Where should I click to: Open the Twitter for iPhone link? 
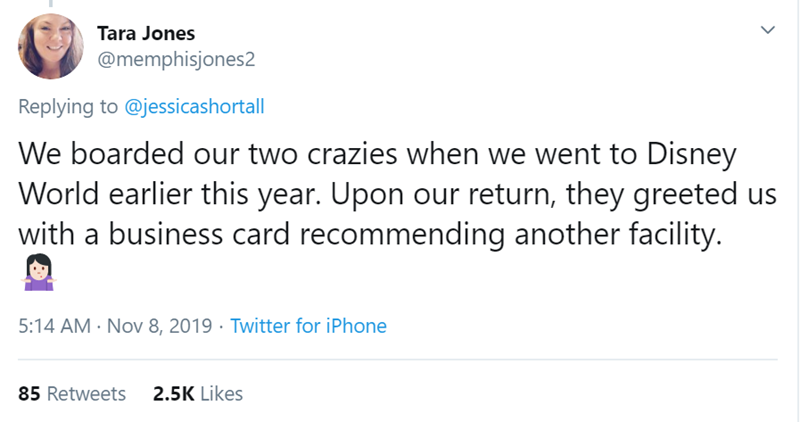pyautogui.click(x=308, y=326)
